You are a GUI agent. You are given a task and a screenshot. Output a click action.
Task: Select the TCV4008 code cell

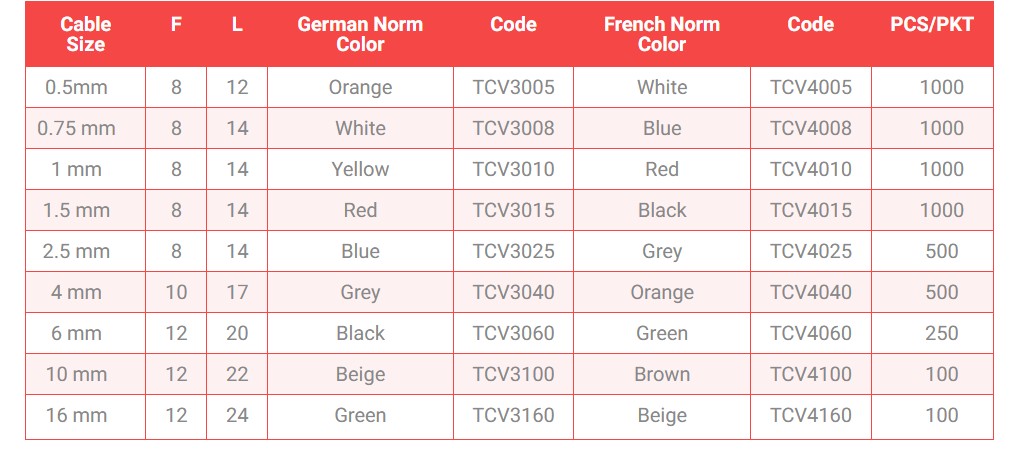coord(811,128)
